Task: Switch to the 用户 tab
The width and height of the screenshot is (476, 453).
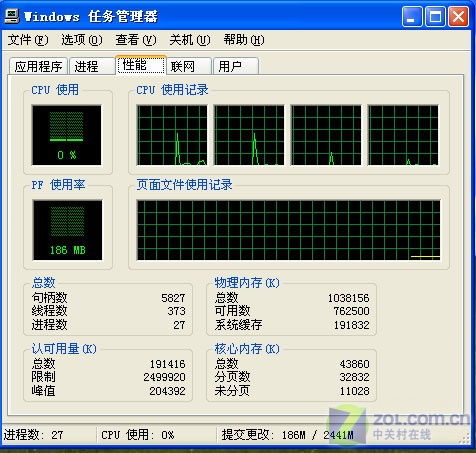Action: coord(236,66)
